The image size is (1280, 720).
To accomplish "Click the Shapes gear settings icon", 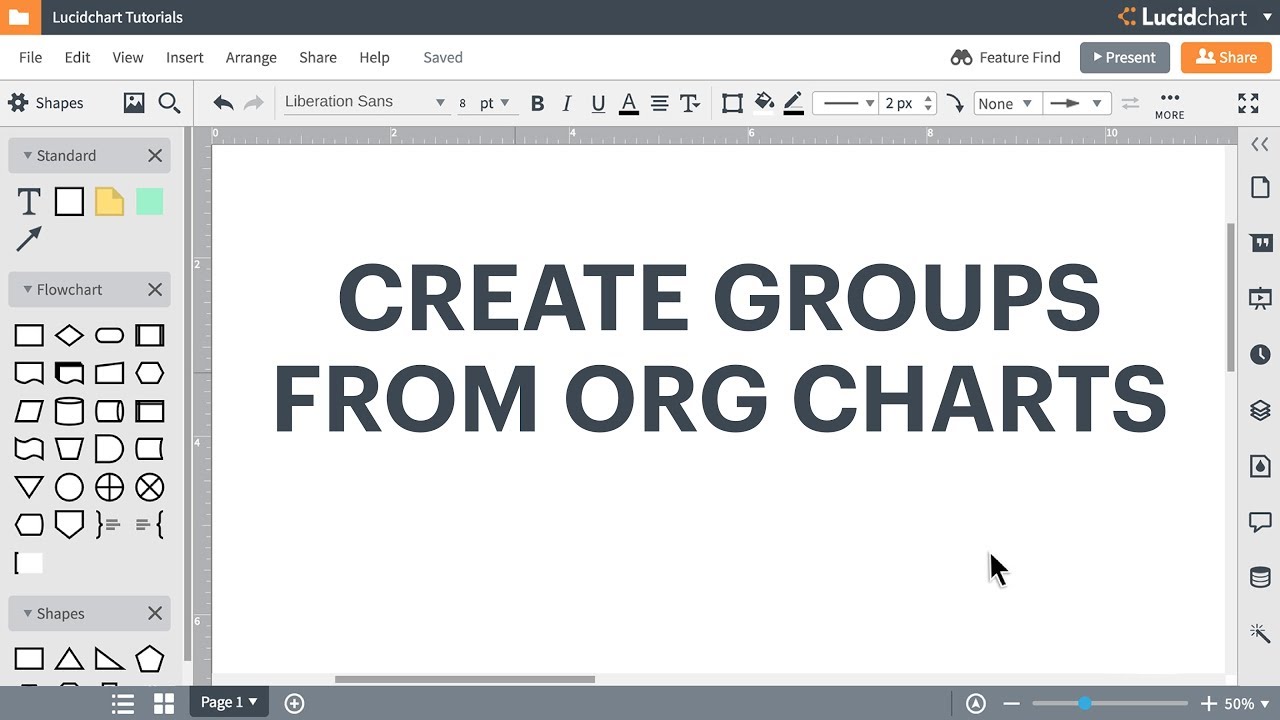I will pyautogui.click(x=17, y=102).
